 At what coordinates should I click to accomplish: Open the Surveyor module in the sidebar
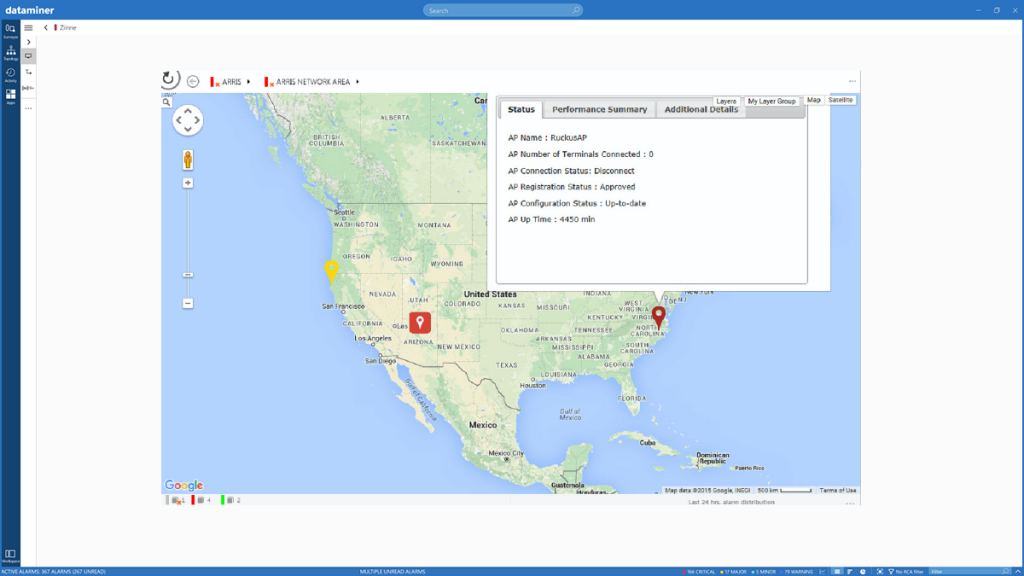(10, 31)
